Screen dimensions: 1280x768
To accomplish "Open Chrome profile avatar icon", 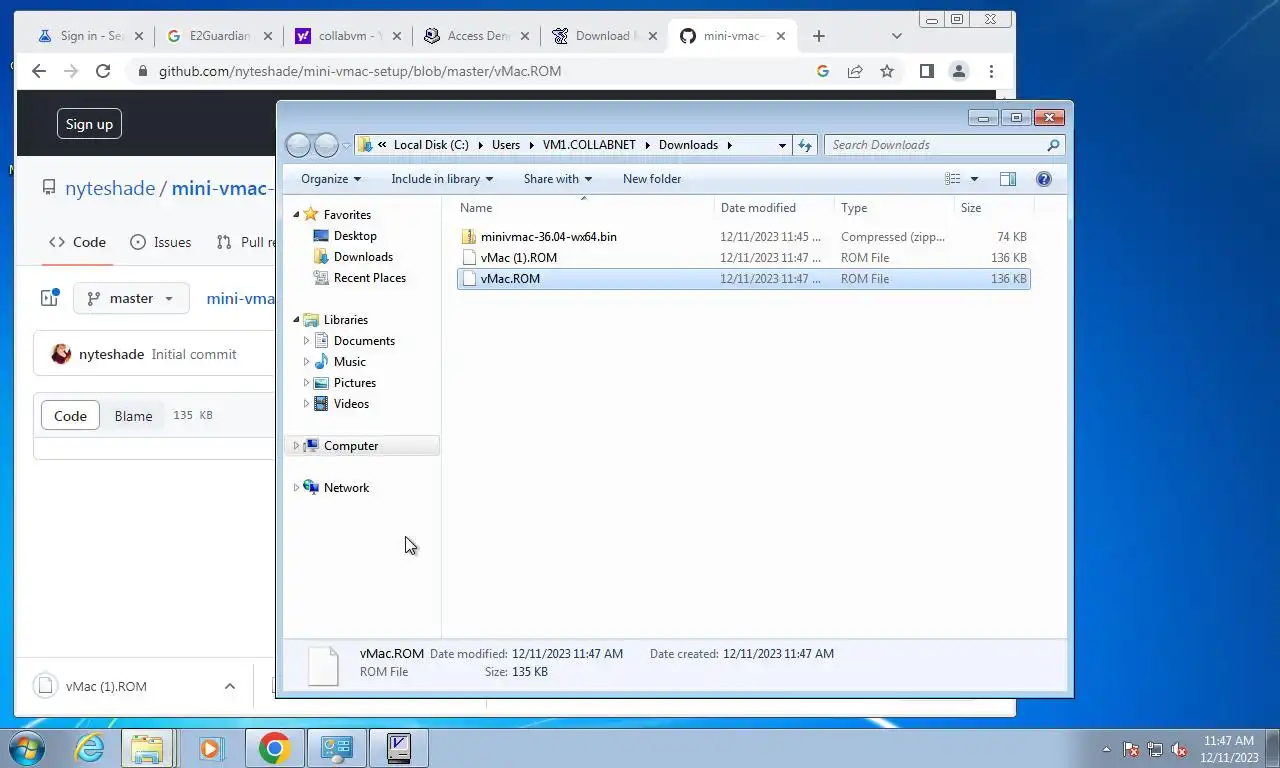I will [959, 71].
